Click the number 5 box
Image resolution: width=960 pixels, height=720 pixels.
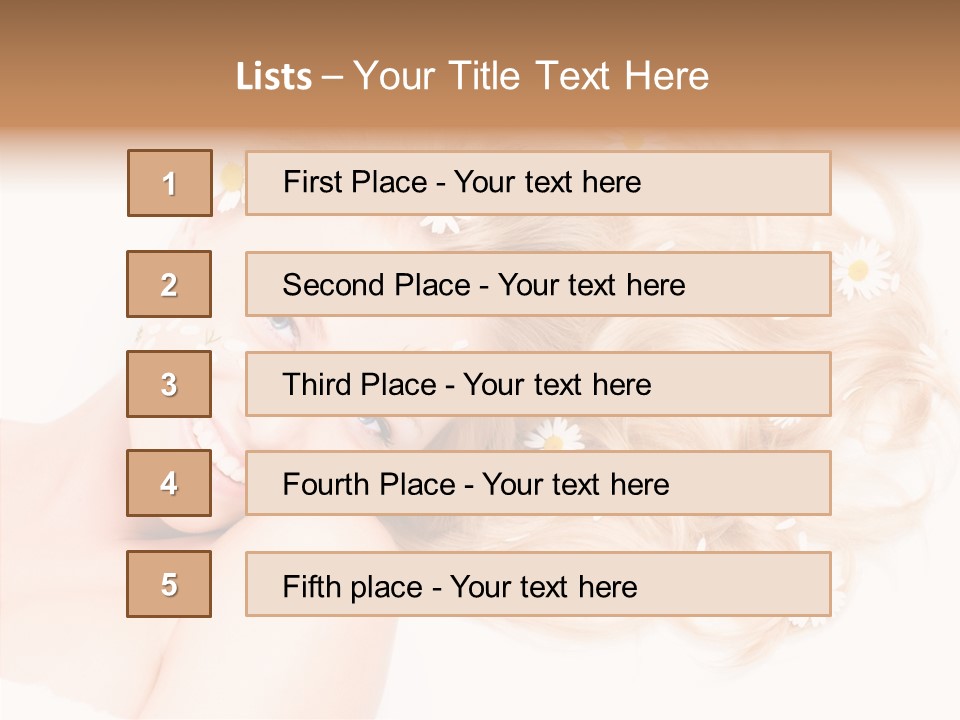tap(169, 583)
